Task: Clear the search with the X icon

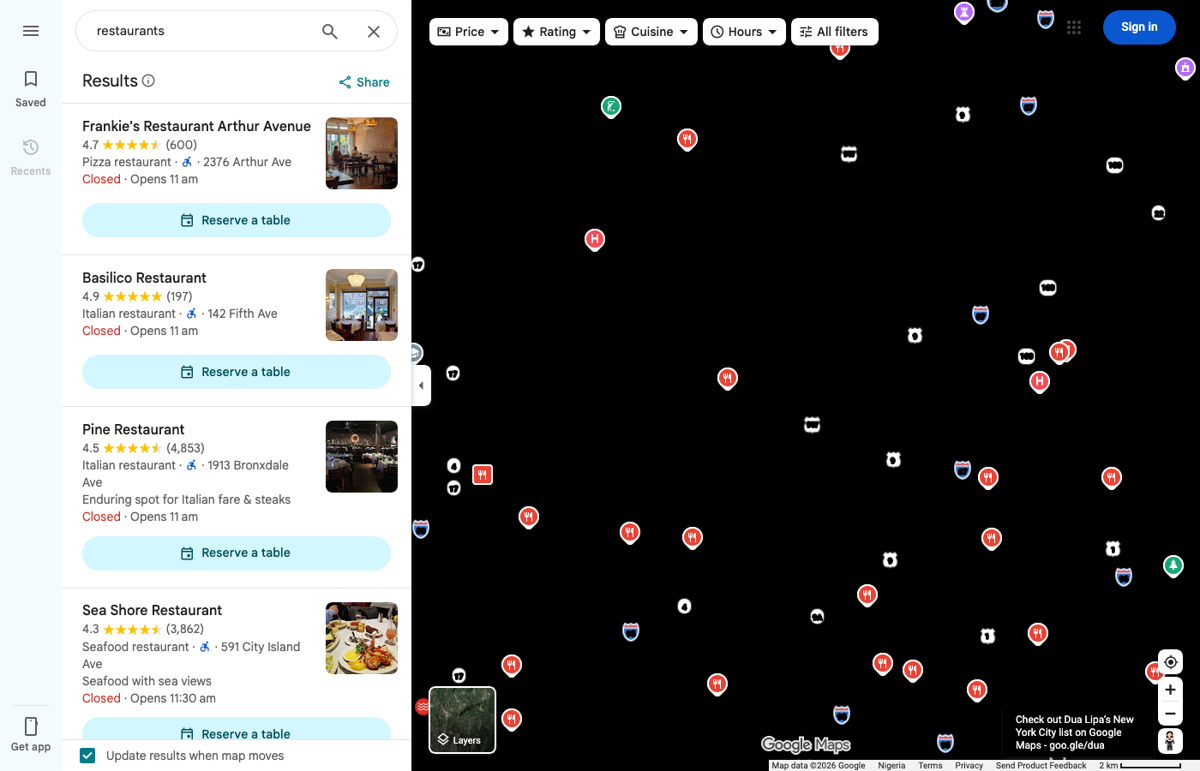Action: pyautogui.click(x=374, y=31)
